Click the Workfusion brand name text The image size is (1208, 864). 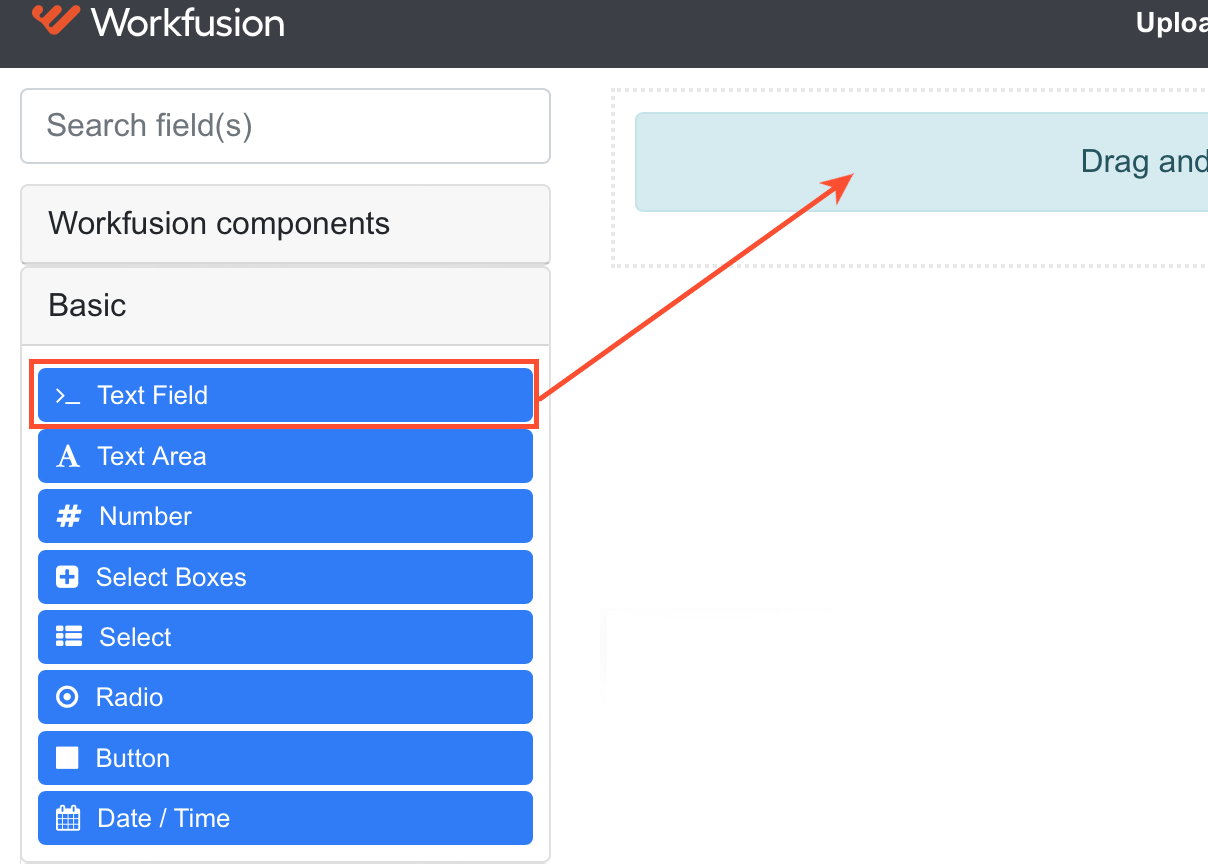[x=188, y=22]
